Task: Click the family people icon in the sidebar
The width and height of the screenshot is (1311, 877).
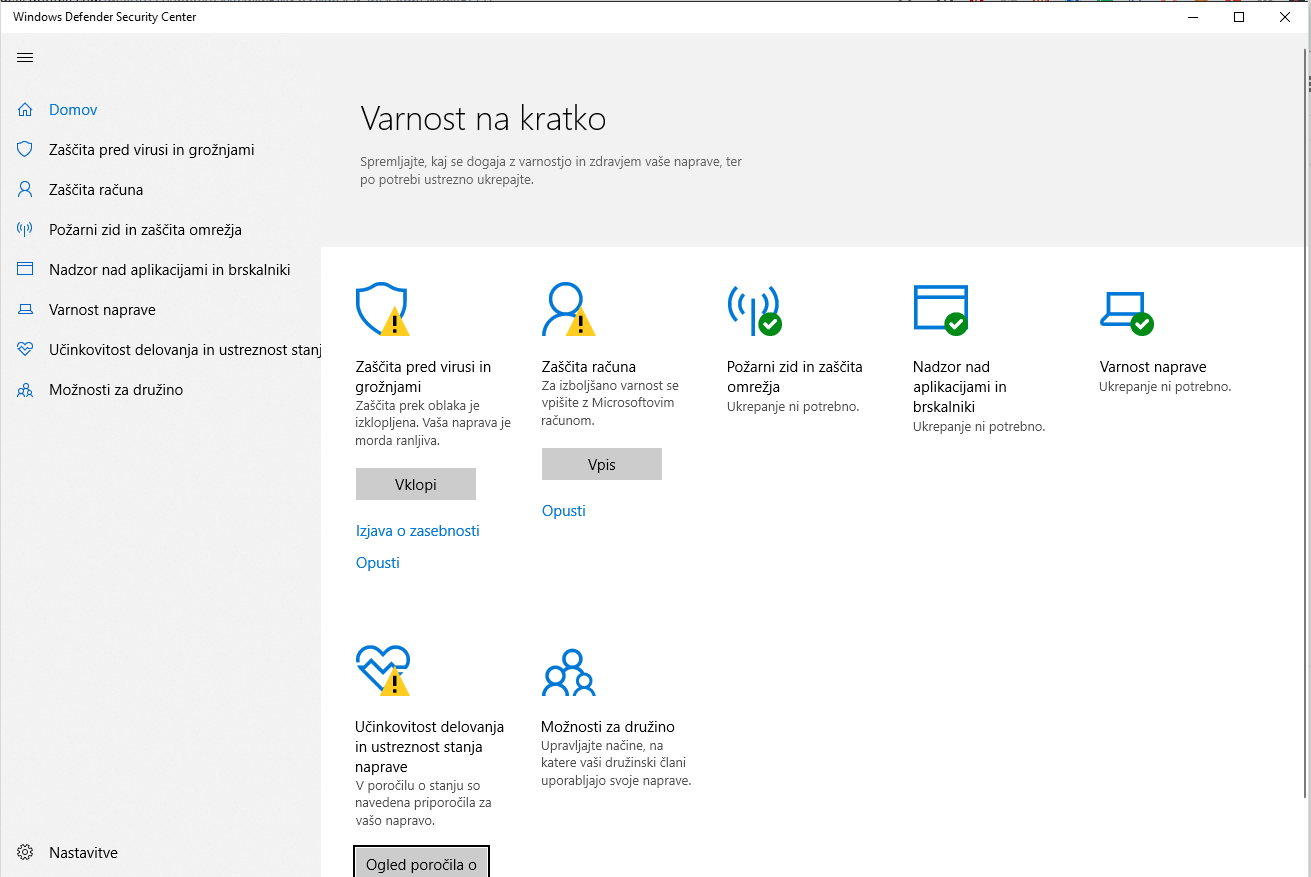Action: [x=25, y=390]
